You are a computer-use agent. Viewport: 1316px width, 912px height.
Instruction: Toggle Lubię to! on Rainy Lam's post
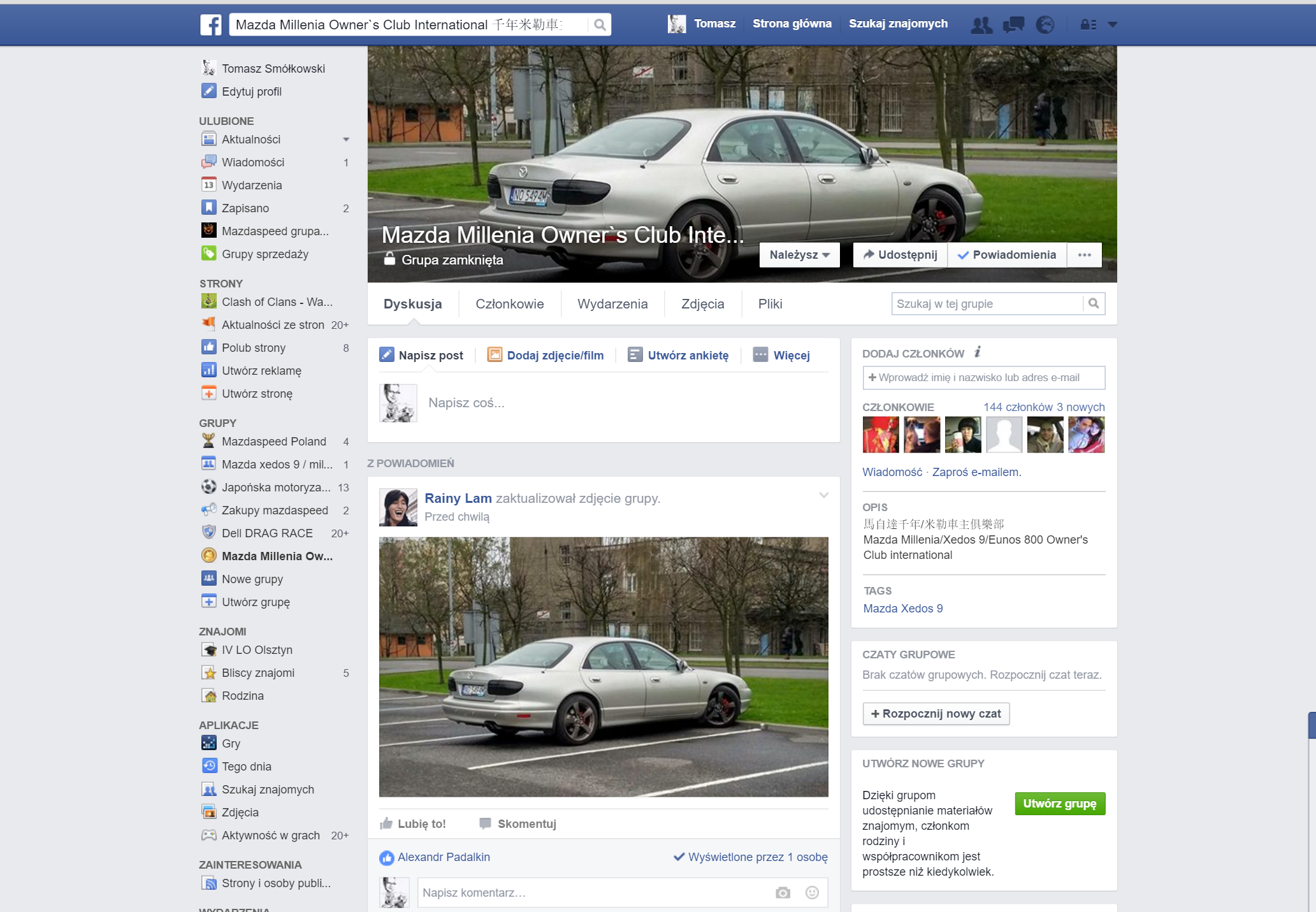click(413, 823)
